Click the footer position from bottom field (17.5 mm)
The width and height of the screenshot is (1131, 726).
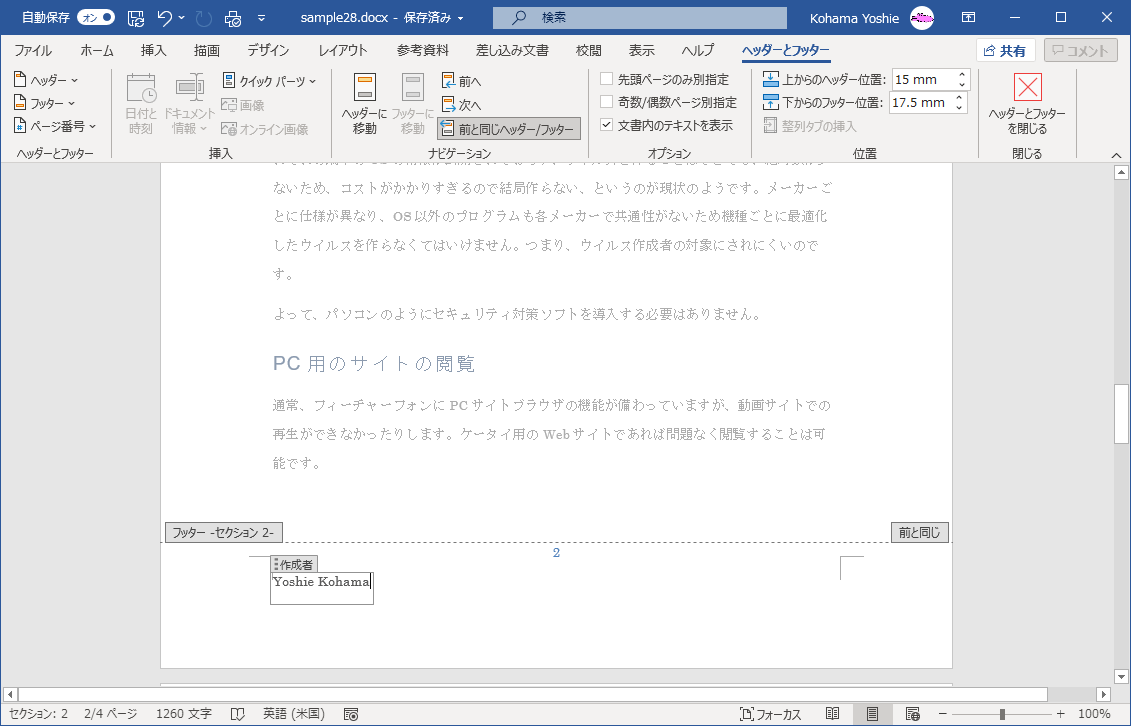click(x=921, y=102)
